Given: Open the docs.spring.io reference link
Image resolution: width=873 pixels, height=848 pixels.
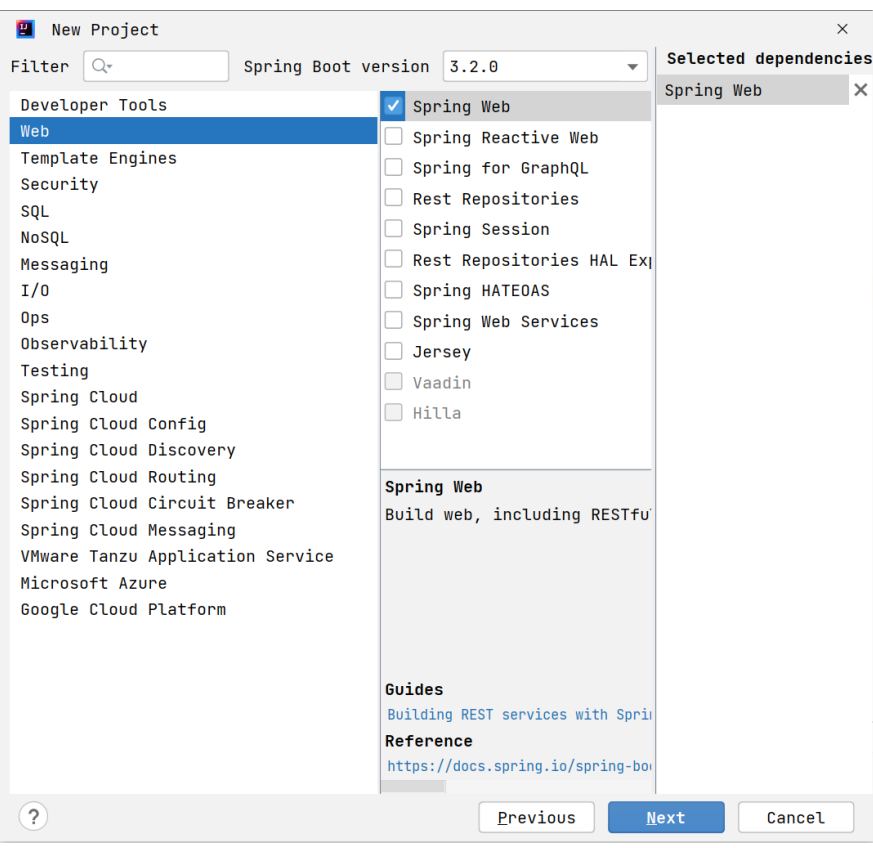Looking at the screenshot, I should 519,766.
